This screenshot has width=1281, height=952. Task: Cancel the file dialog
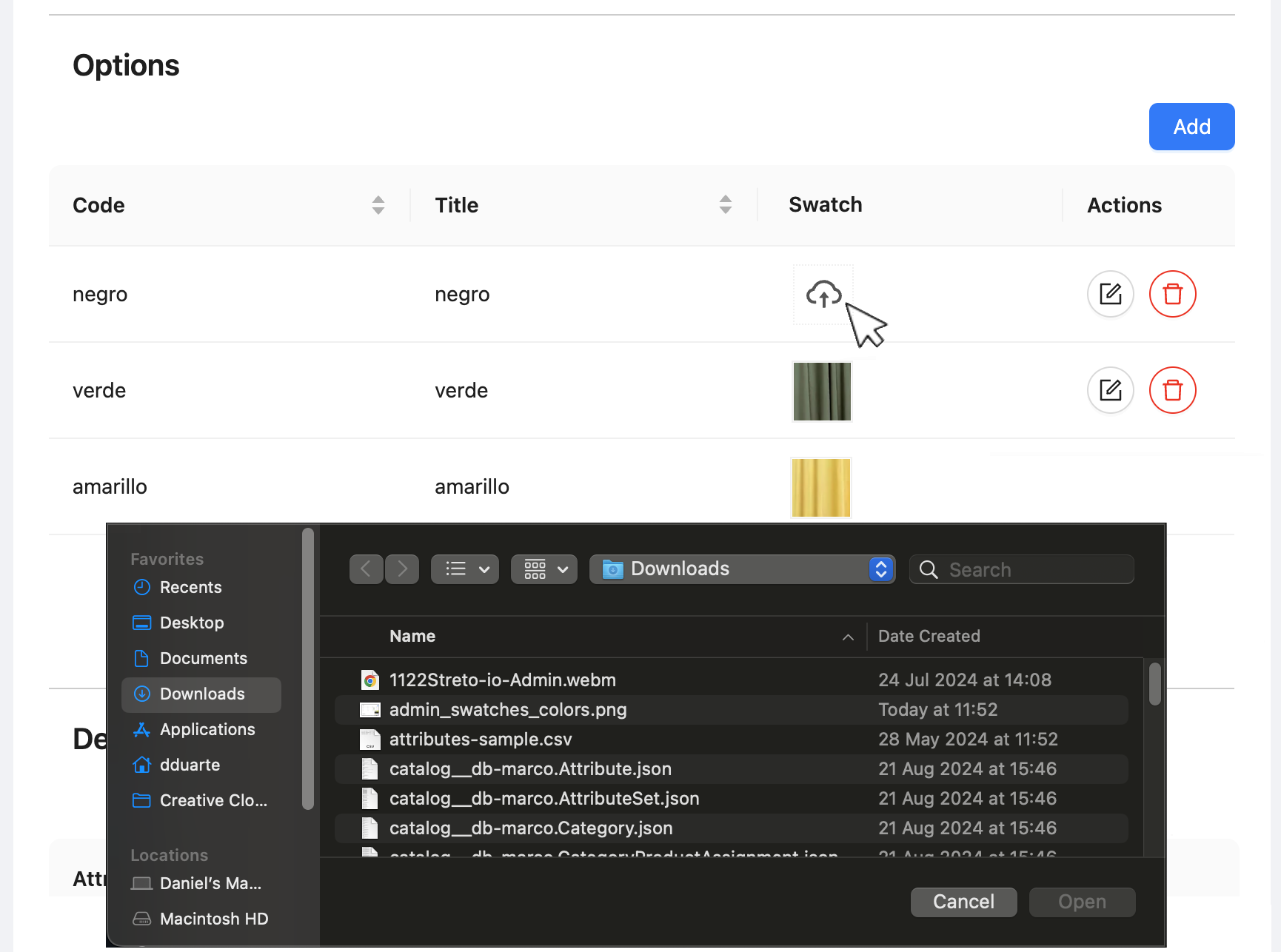click(963, 902)
